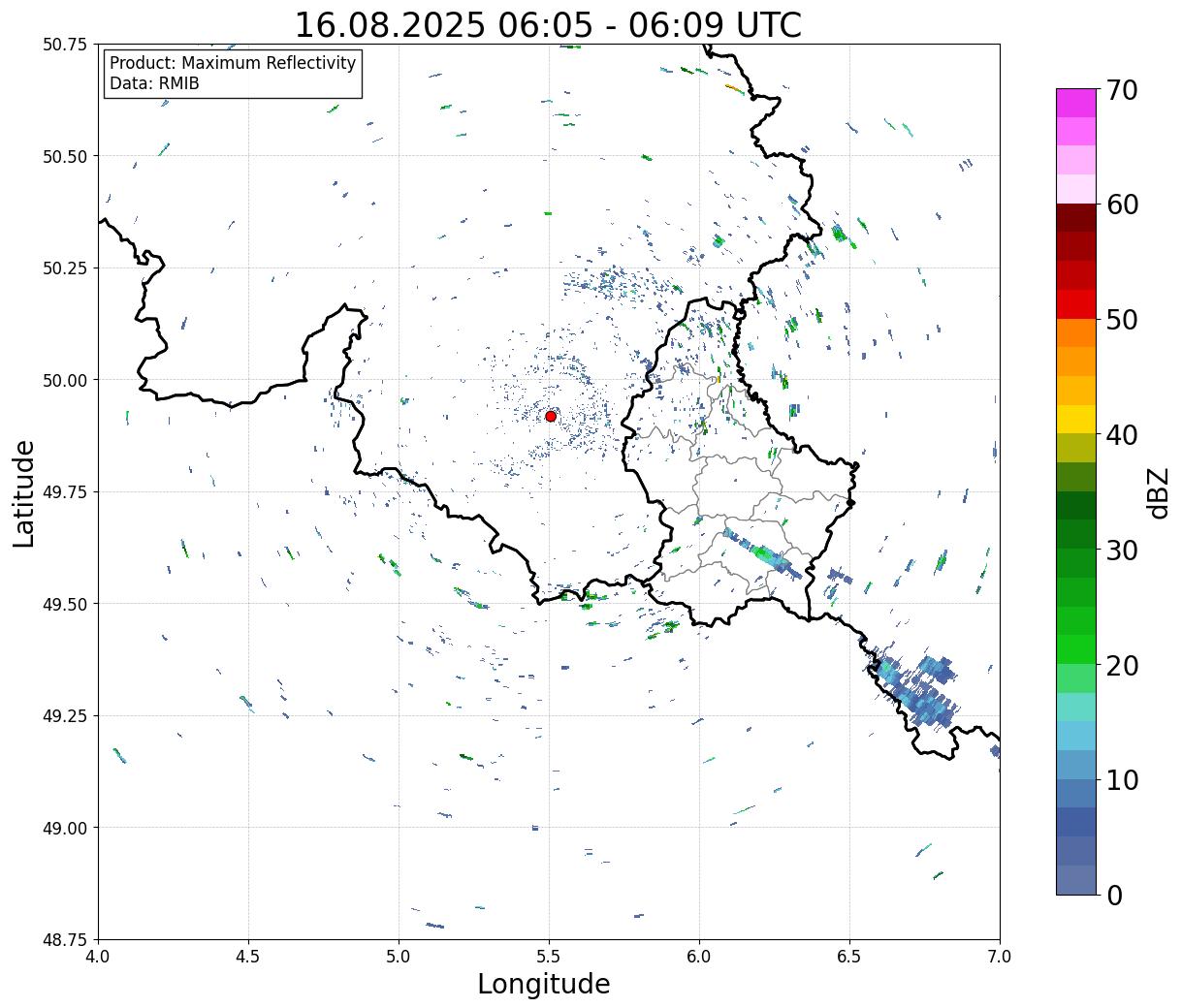Click the colorbar tick label 40
Viewport: 1182px width, 1008px height.
click(1123, 435)
